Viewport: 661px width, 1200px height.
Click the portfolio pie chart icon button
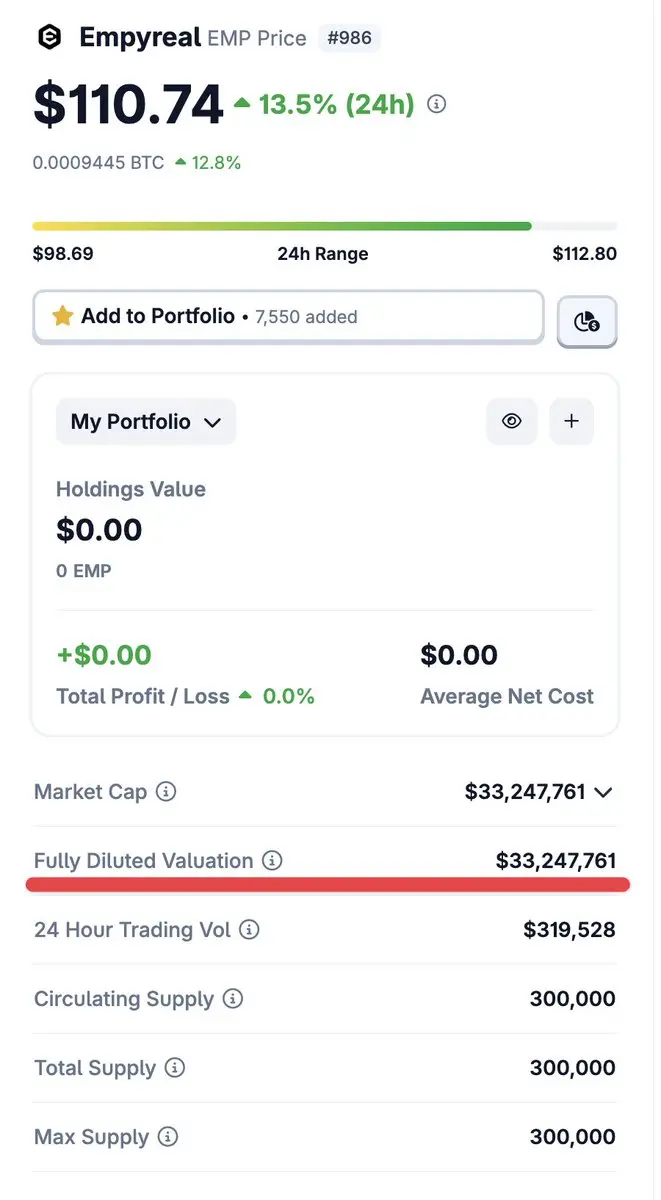click(587, 321)
